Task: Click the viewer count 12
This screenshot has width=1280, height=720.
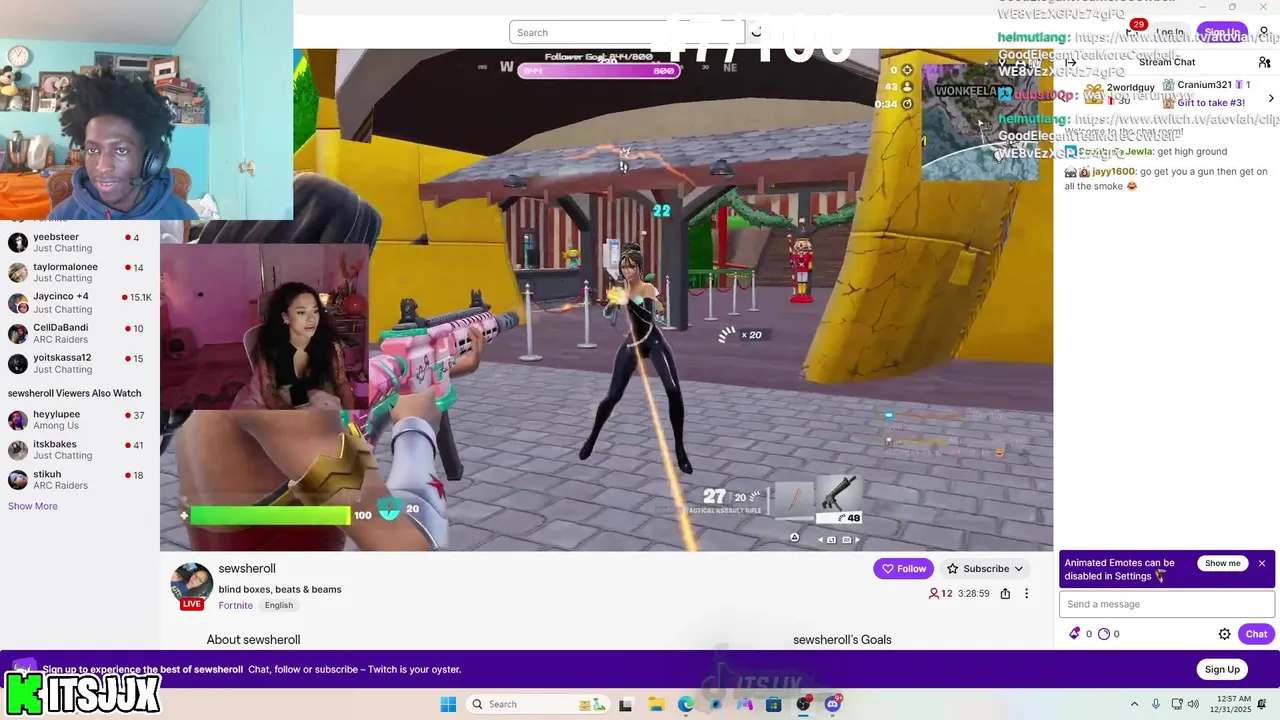Action: [940, 593]
